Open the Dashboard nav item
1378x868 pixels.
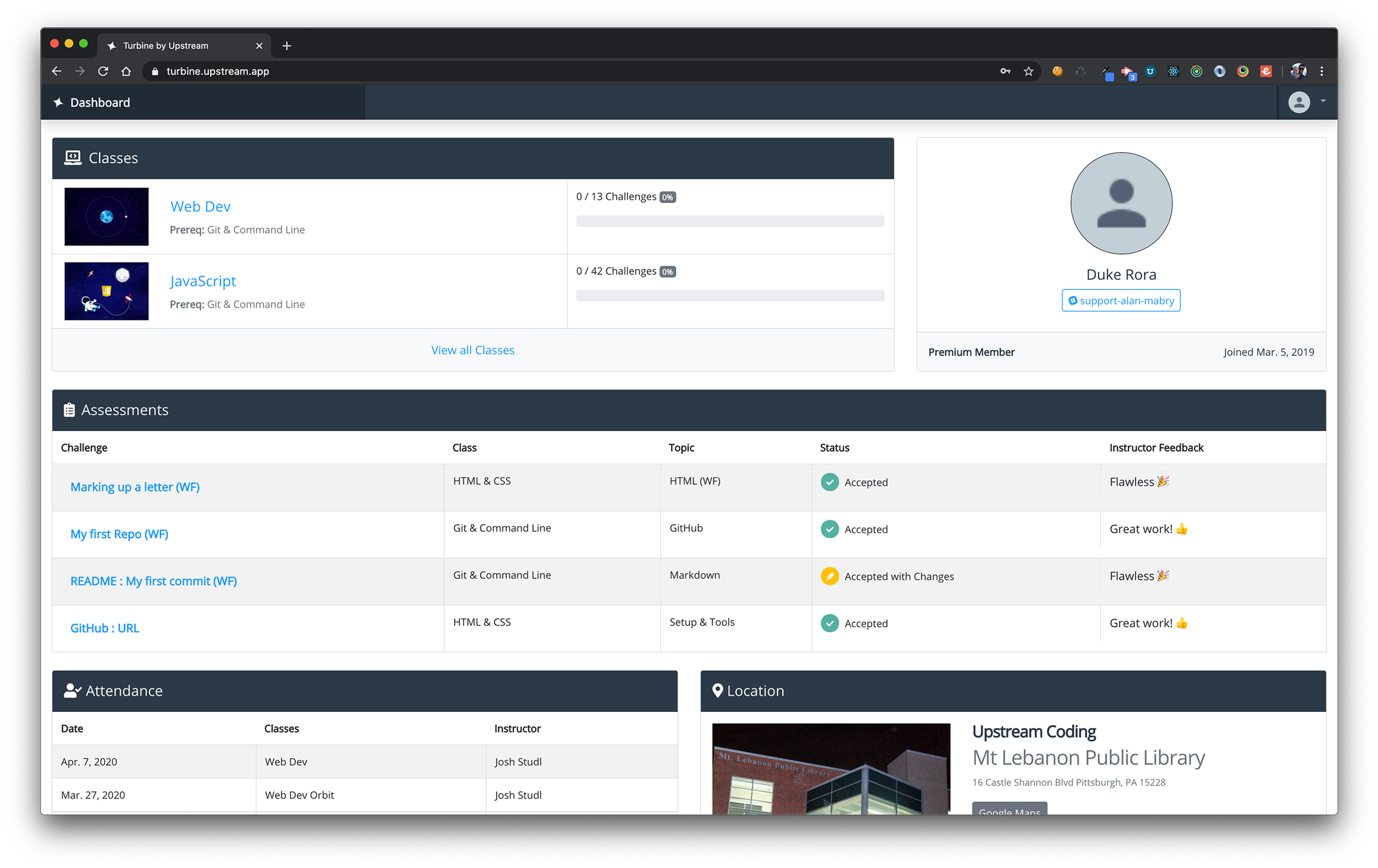click(100, 103)
